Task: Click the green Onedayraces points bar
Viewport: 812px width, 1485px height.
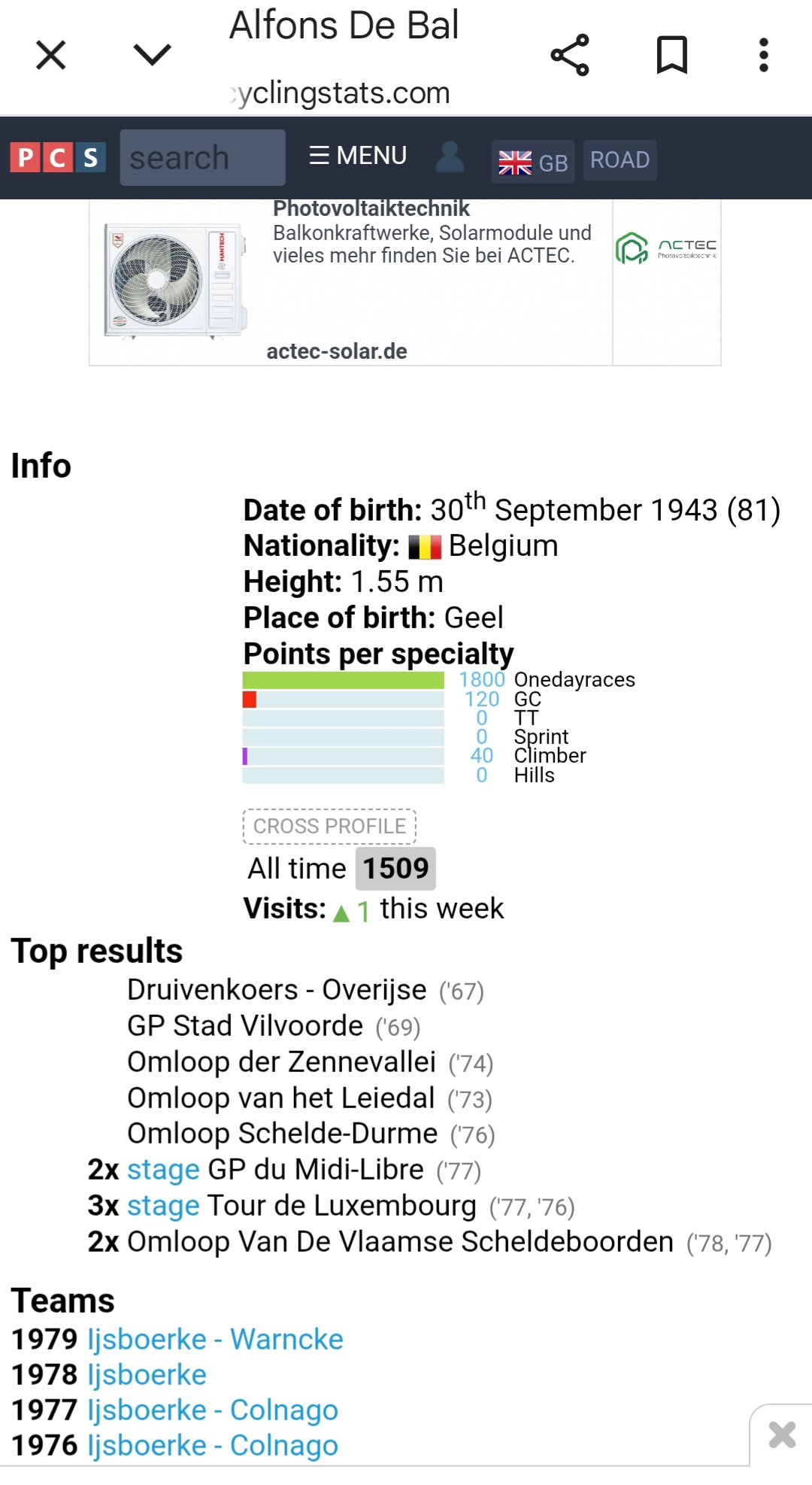Action: pyautogui.click(x=343, y=680)
